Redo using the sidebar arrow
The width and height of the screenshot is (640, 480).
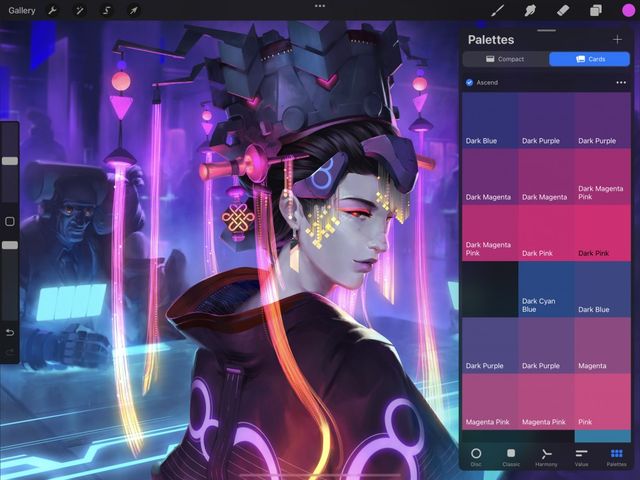click(x=10, y=351)
